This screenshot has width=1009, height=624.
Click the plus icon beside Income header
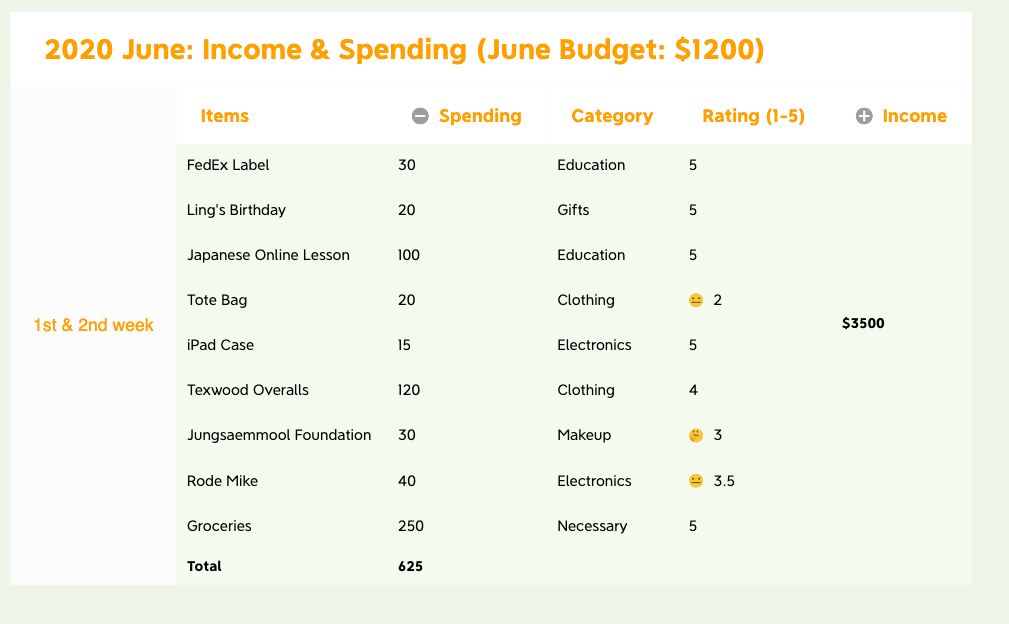(x=864, y=116)
